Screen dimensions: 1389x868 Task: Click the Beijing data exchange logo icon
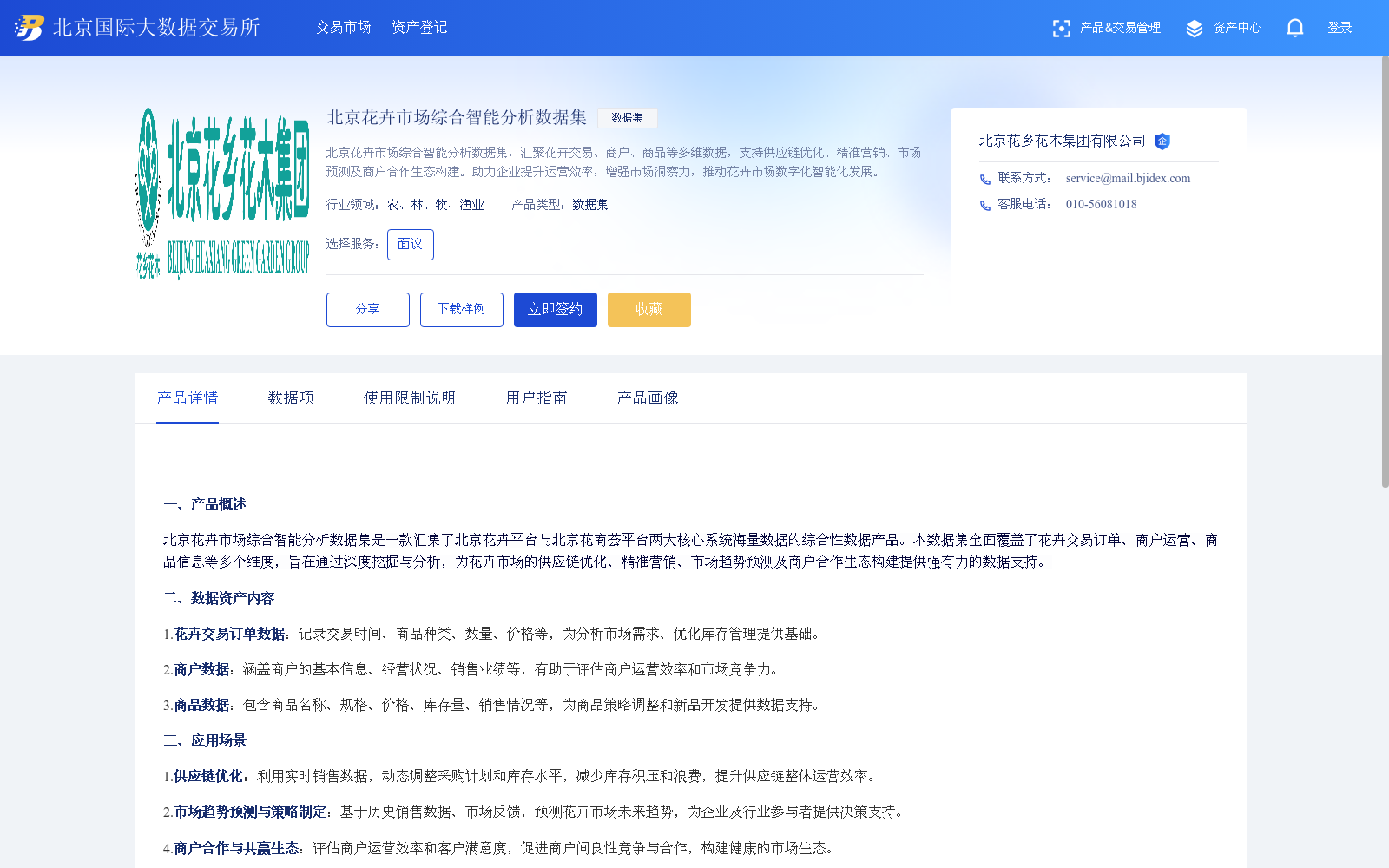[29, 28]
